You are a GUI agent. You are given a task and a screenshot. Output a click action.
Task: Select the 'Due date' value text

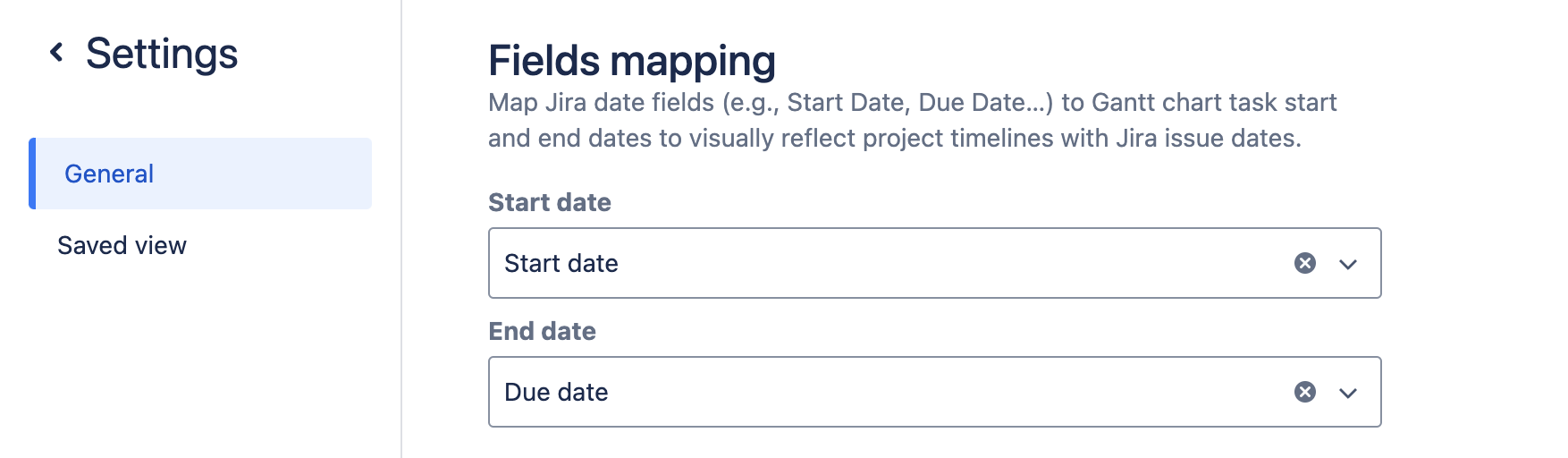[x=556, y=392]
